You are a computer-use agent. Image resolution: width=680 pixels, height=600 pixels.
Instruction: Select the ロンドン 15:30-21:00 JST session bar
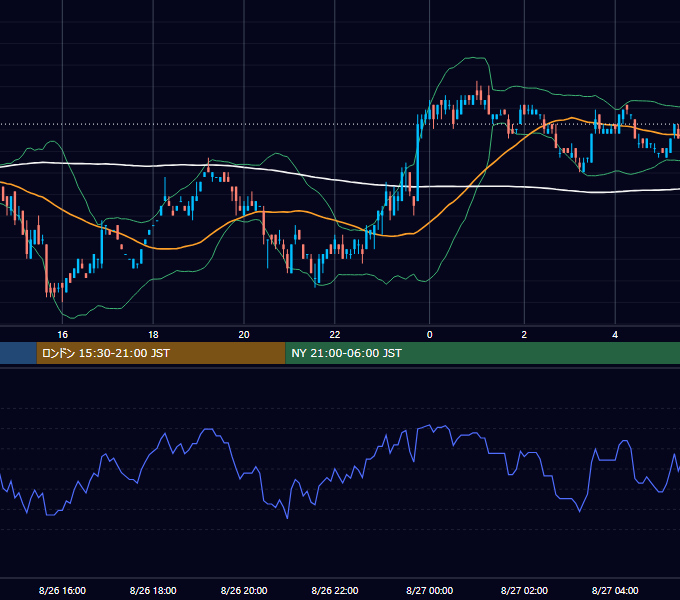[161, 353]
